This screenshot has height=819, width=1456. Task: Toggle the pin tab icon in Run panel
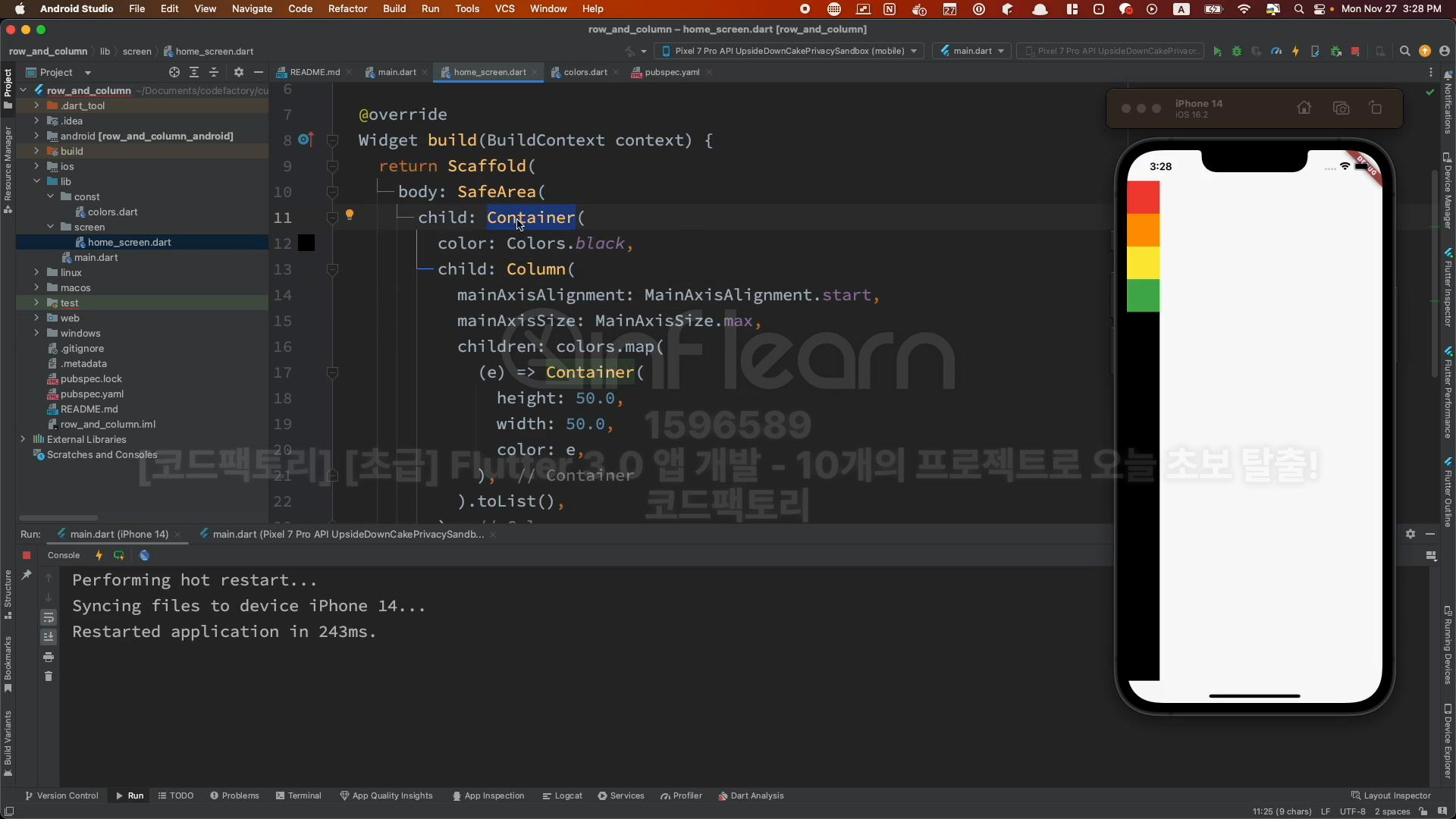point(27,576)
